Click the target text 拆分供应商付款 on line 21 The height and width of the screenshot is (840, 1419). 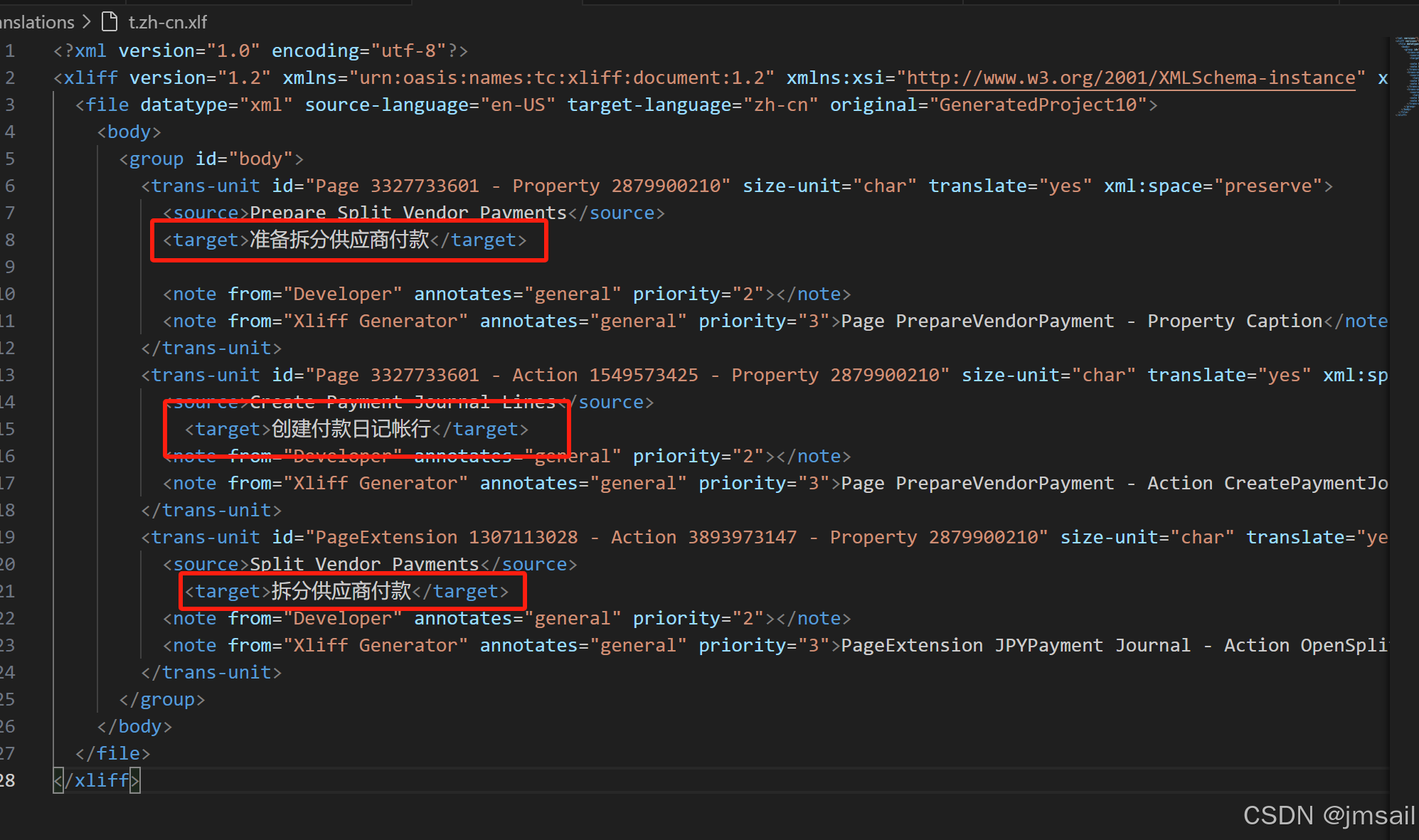(x=341, y=592)
